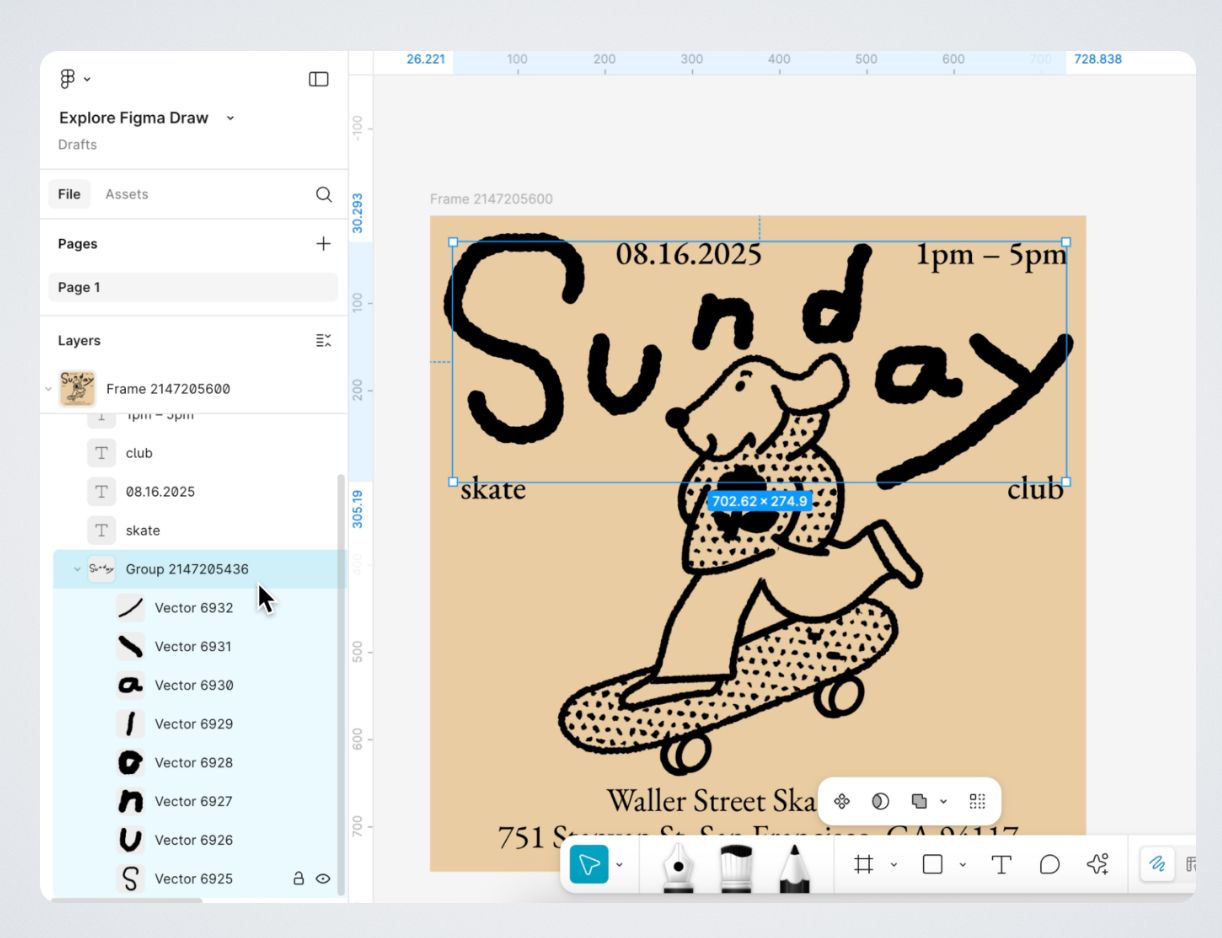Select the Vector 6927 layer
Screen dimensions: 1222x938
(x=196, y=801)
